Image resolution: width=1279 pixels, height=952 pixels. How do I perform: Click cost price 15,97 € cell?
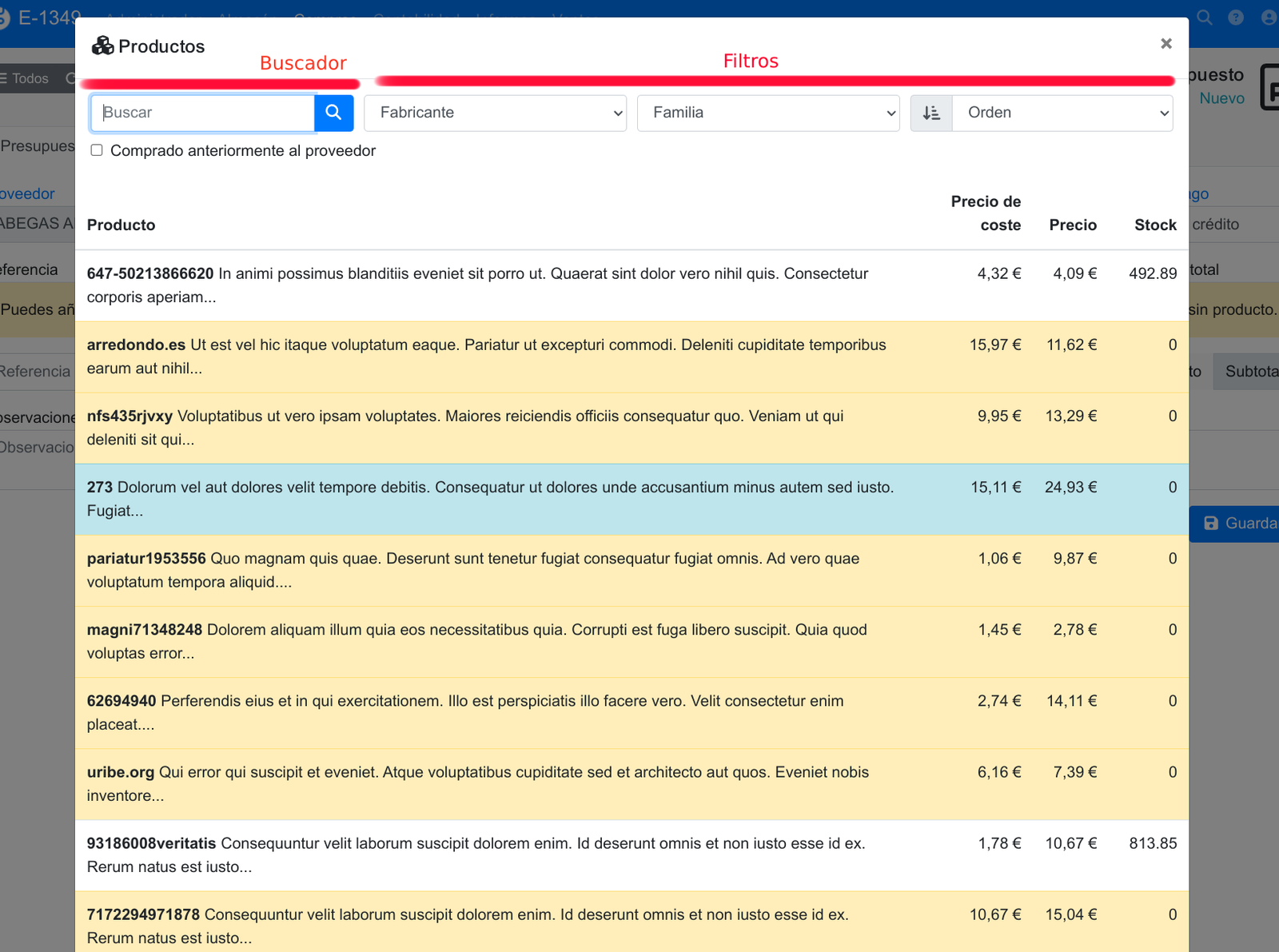point(995,345)
